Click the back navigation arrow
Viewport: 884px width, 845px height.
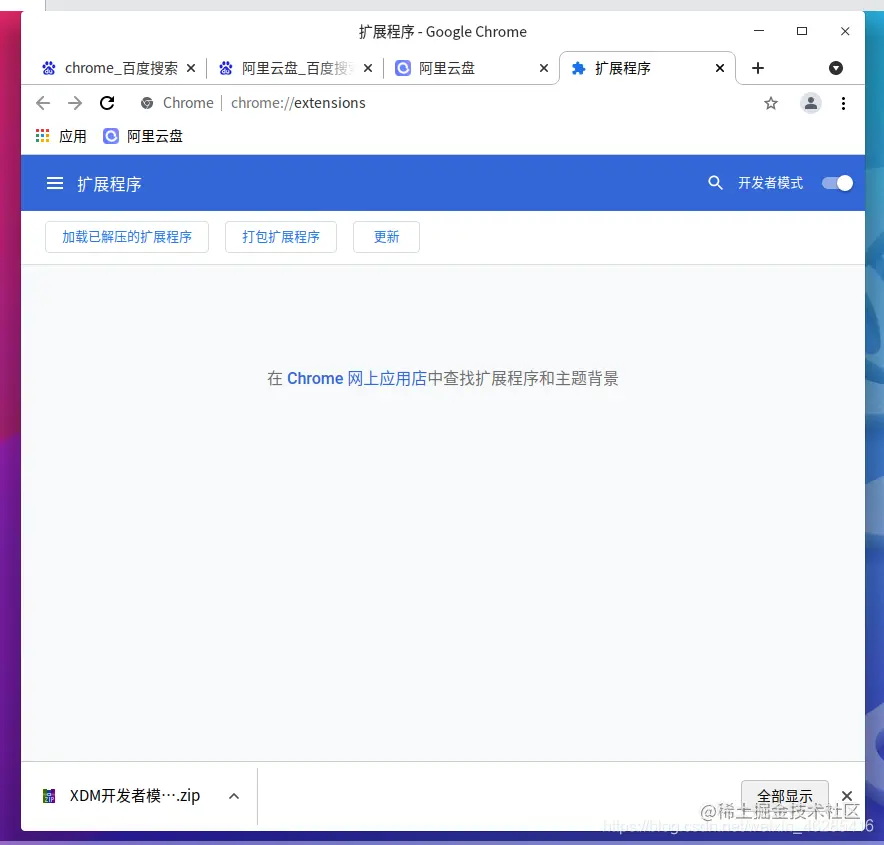tap(42, 103)
